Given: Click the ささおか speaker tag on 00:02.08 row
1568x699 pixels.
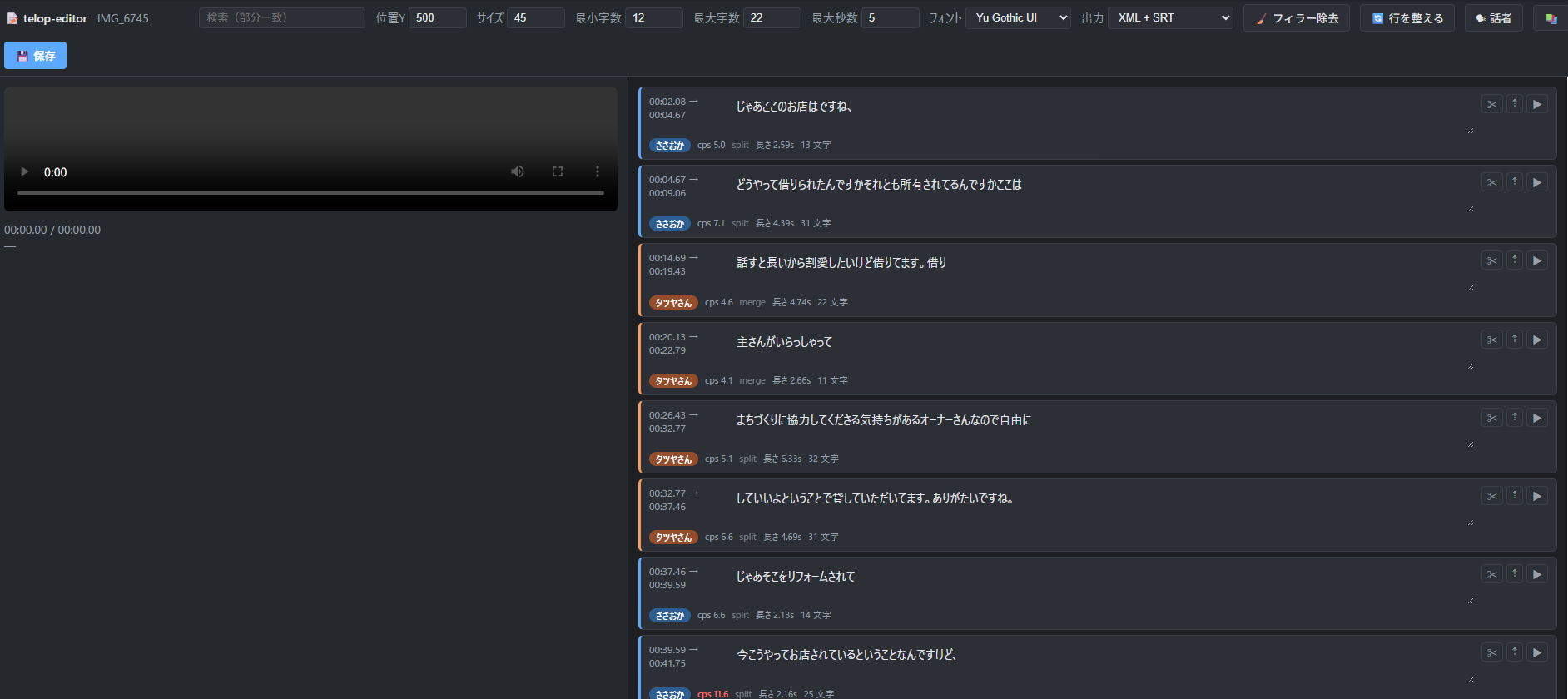Looking at the screenshot, I should pyautogui.click(x=669, y=145).
